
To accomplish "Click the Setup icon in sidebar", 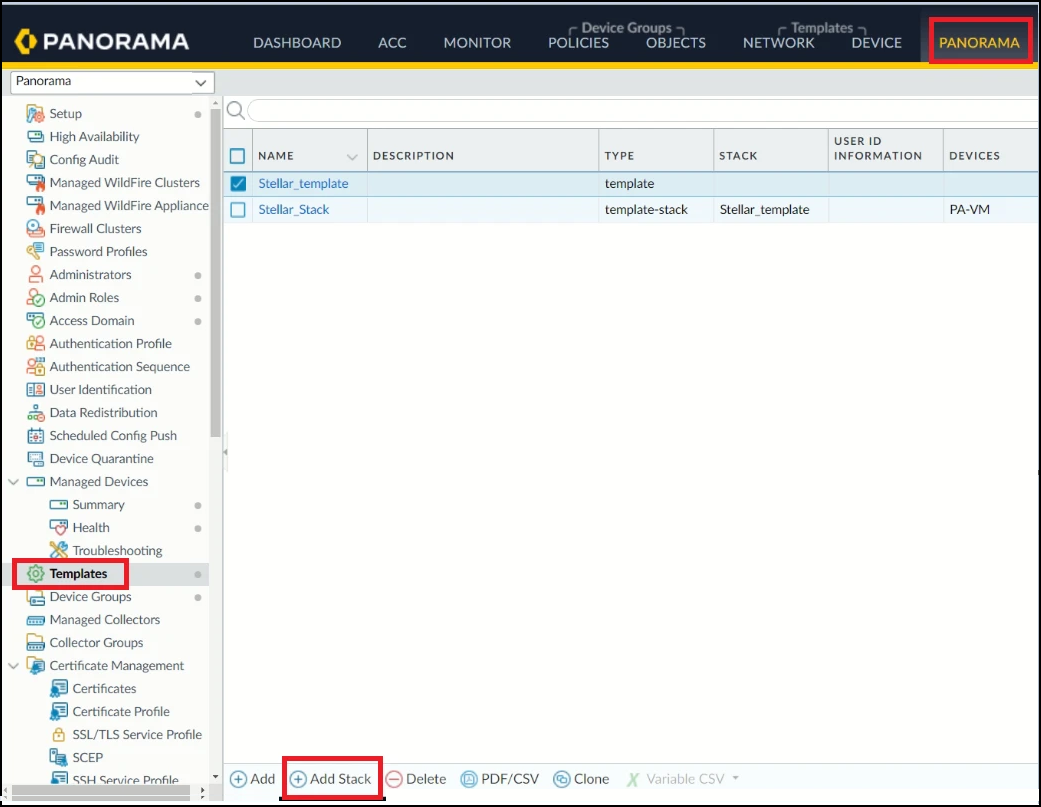I will (x=35, y=114).
